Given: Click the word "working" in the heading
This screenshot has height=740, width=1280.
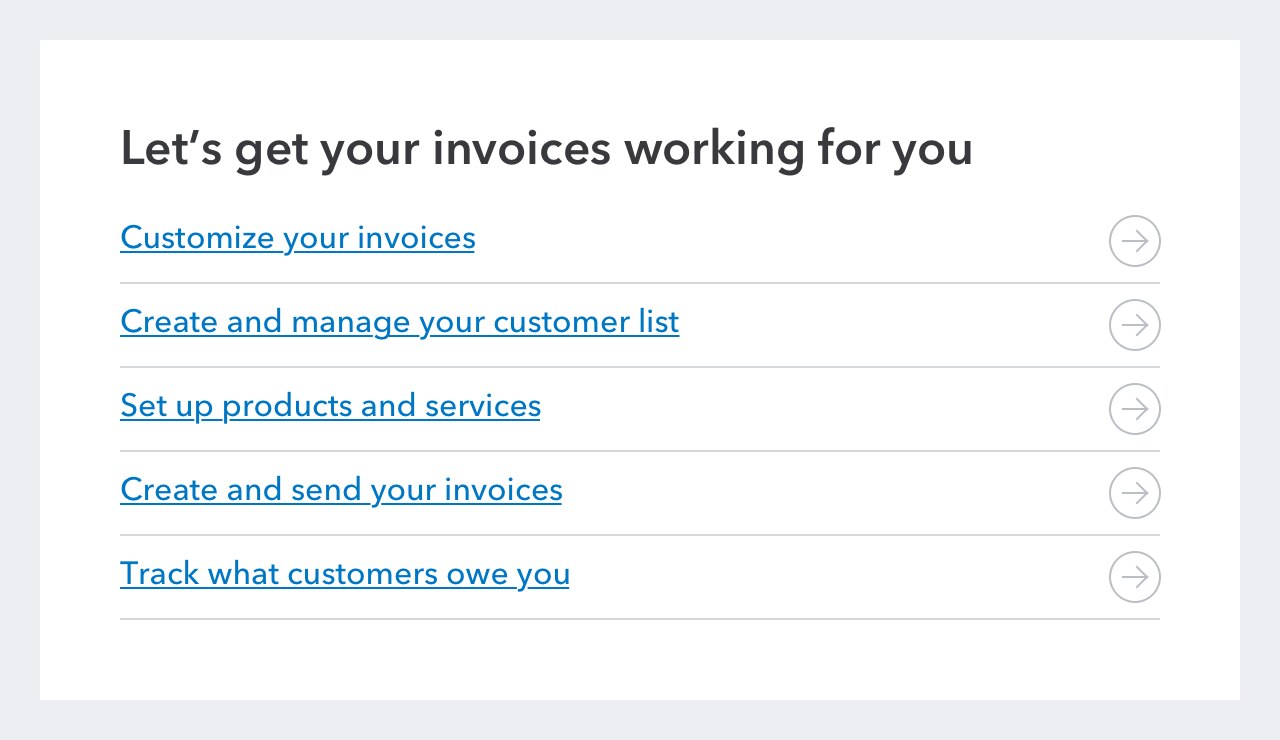Looking at the screenshot, I should tap(714, 149).
